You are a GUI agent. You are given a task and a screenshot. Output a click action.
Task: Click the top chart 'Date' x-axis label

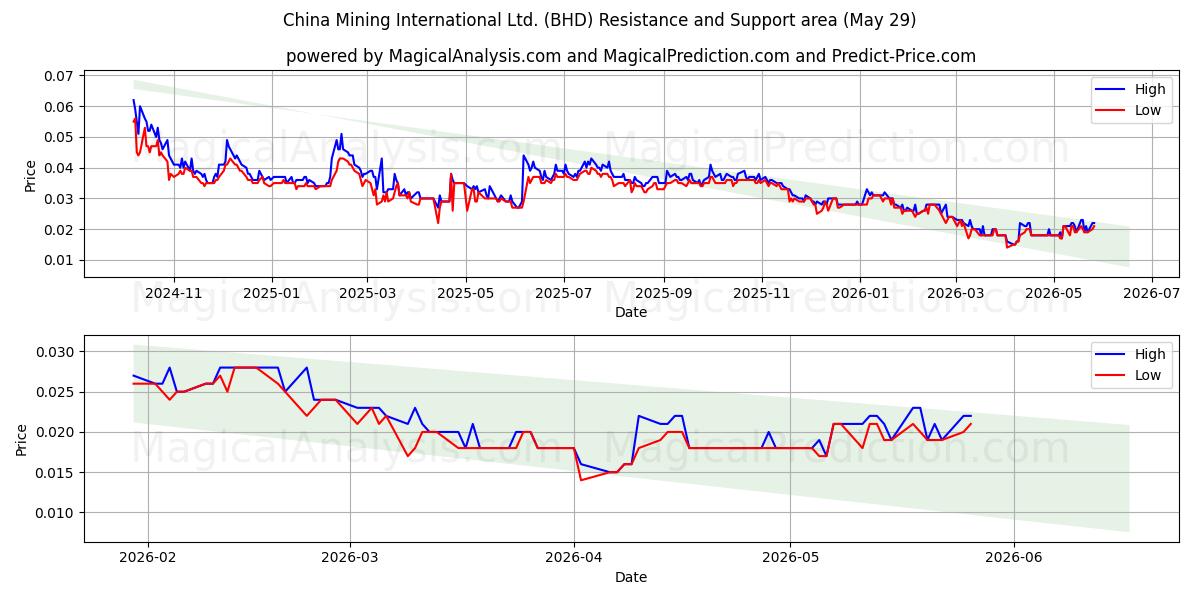point(631,312)
